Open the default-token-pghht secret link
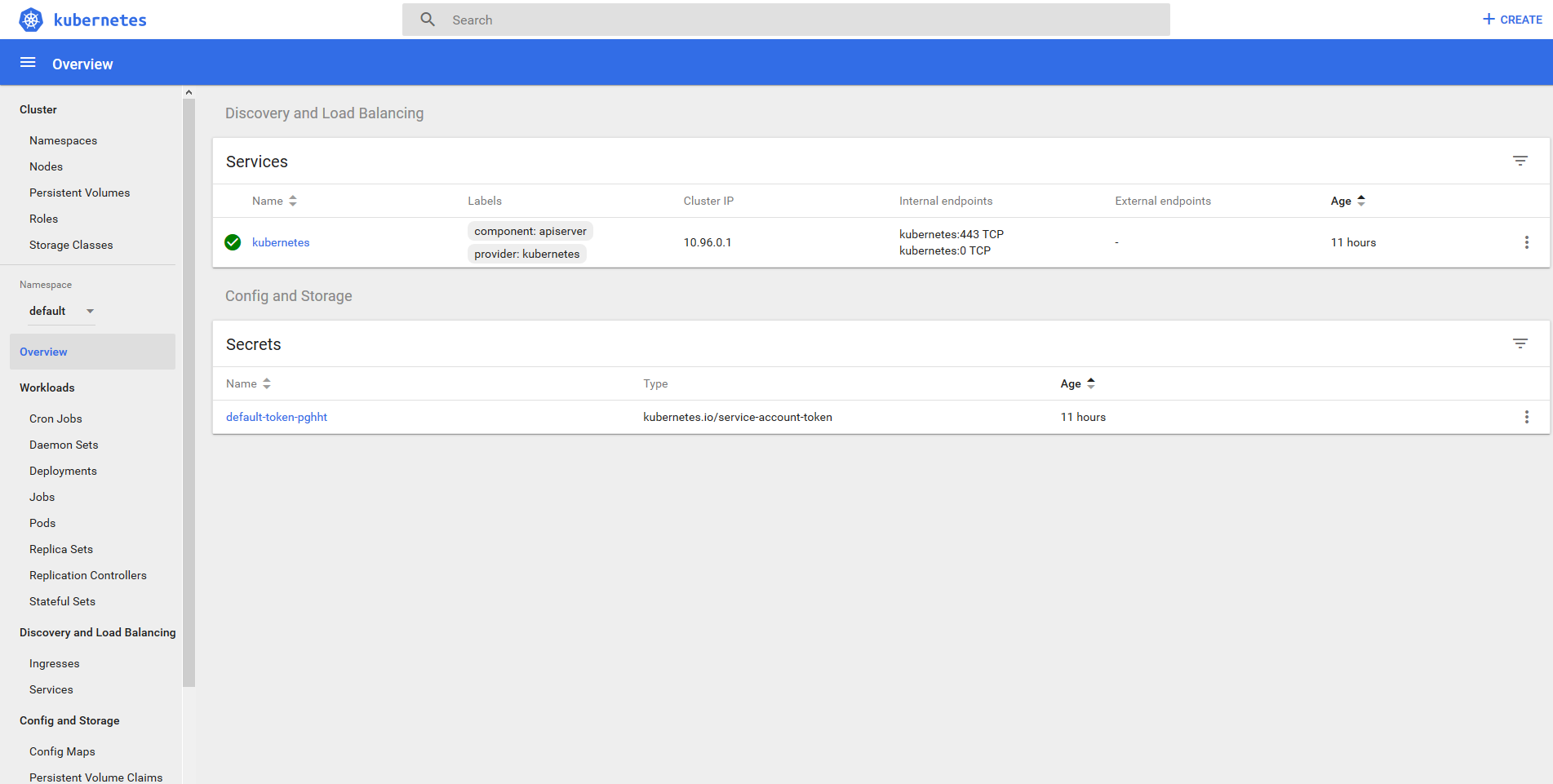The height and width of the screenshot is (784, 1553). pos(277,417)
